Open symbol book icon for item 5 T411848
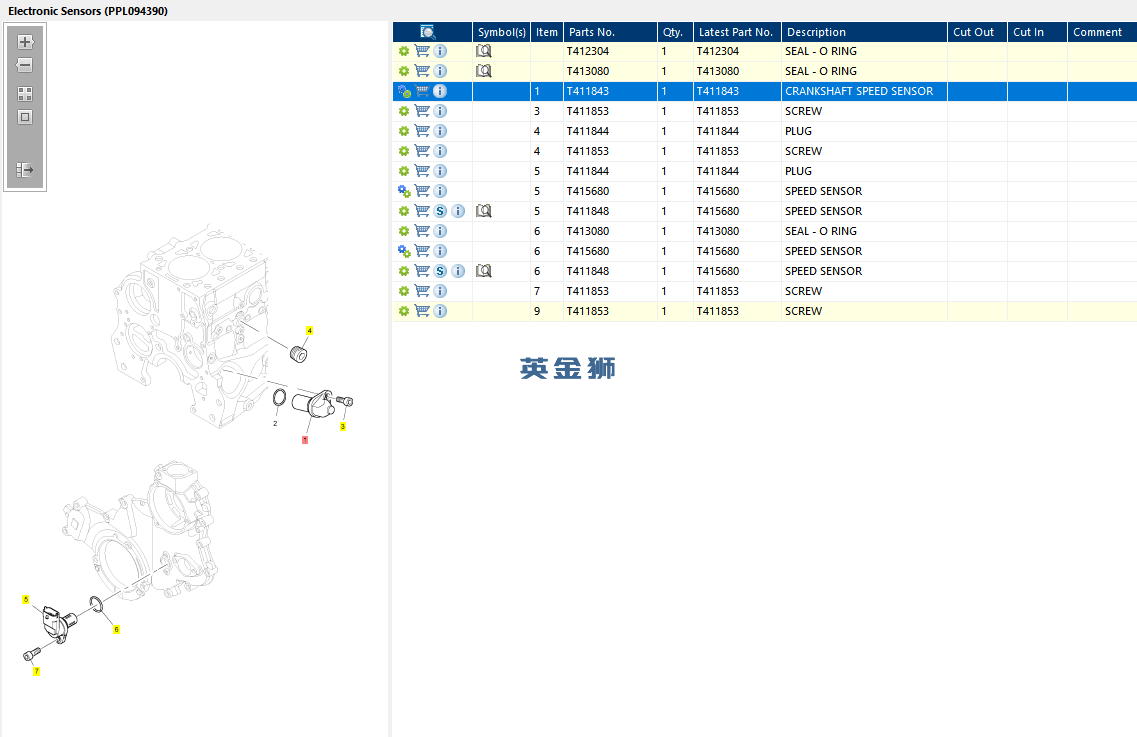The height and width of the screenshot is (737, 1137). tap(484, 211)
